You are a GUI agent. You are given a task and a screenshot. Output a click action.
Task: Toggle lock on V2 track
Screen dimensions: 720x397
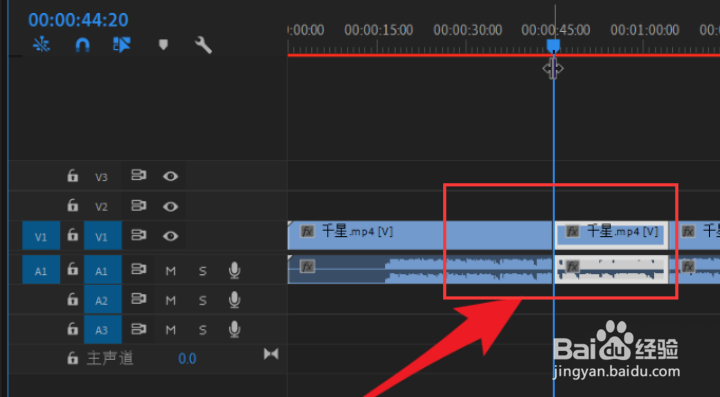[73, 205]
